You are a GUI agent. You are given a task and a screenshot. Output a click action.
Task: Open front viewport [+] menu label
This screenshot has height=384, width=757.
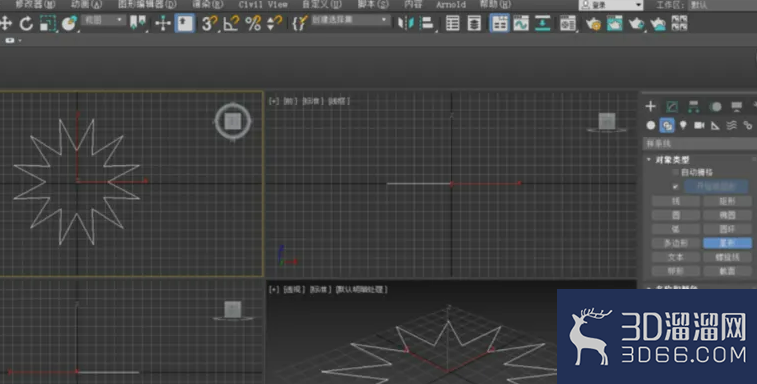click(274, 101)
